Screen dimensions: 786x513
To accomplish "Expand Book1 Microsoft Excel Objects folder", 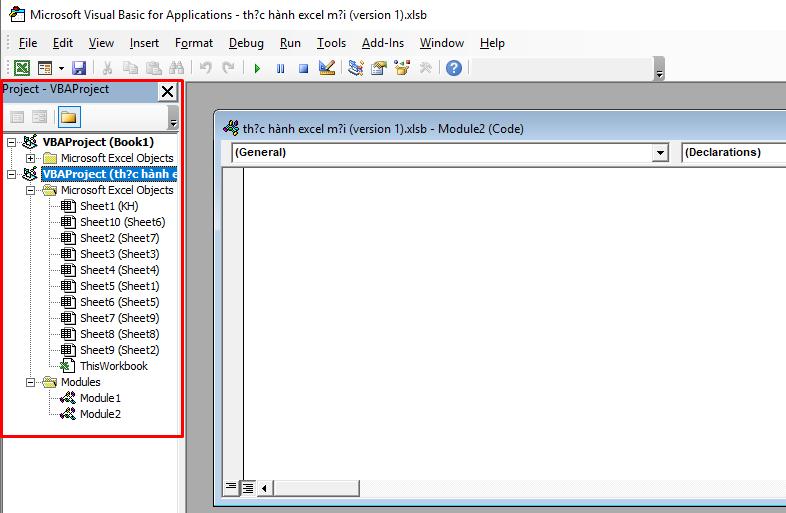I will 31,158.
